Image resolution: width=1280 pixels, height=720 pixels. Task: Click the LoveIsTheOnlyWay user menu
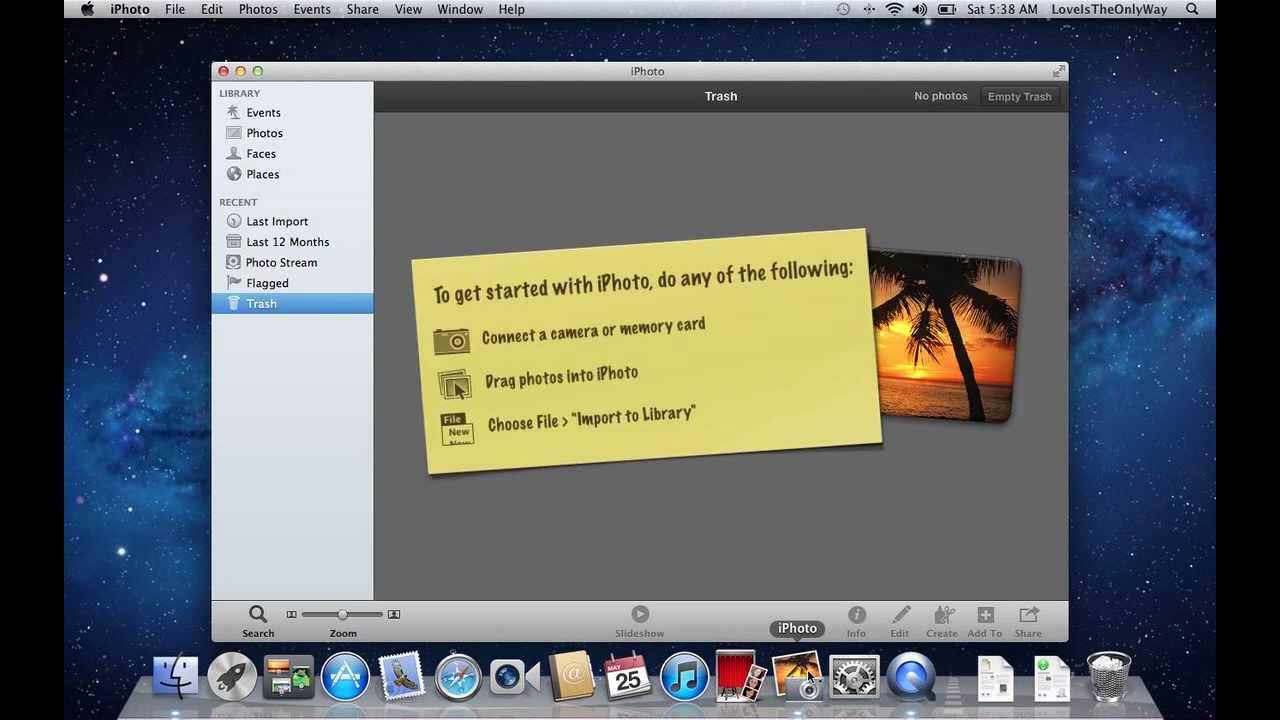[1109, 9]
